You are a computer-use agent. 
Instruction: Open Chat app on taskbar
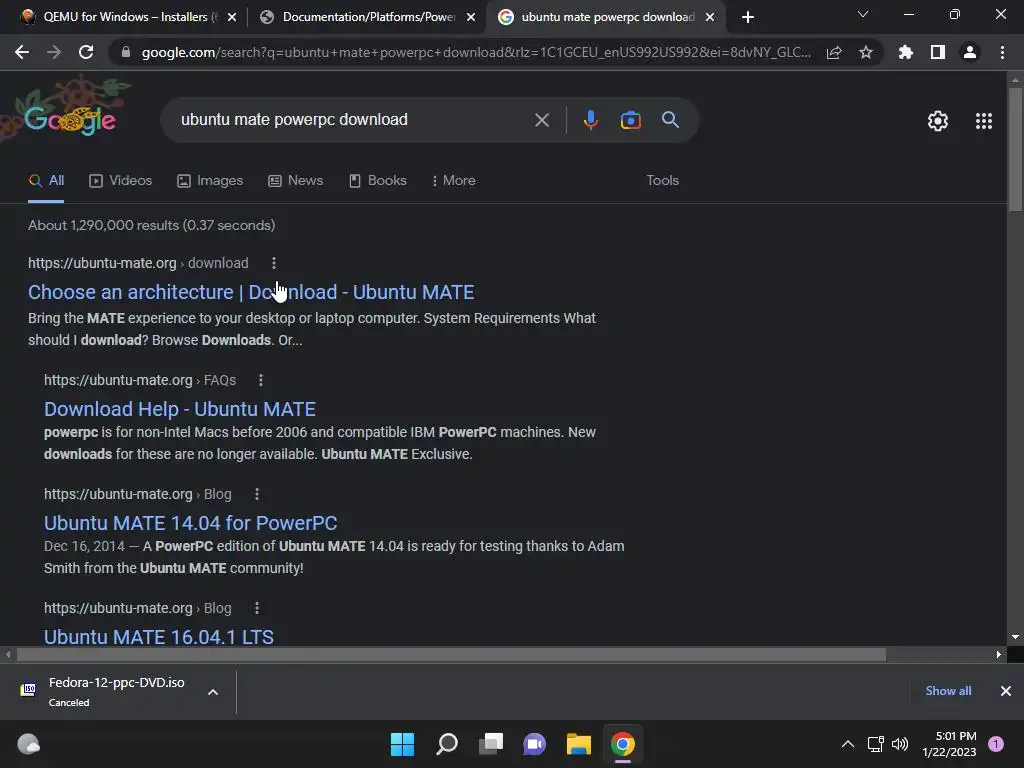coord(534,744)
